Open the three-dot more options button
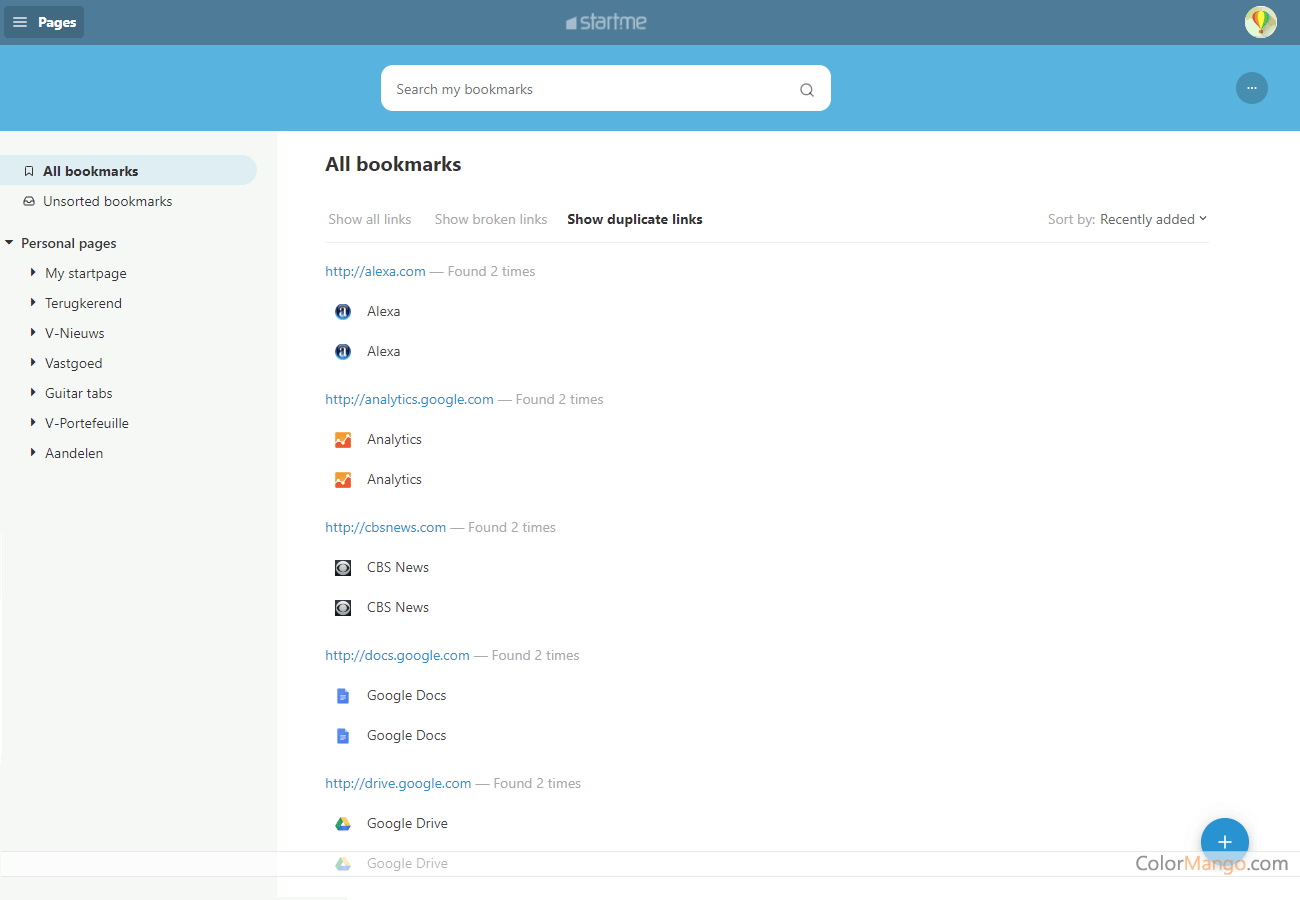 pyautogui.click(x=1251, y=88)
